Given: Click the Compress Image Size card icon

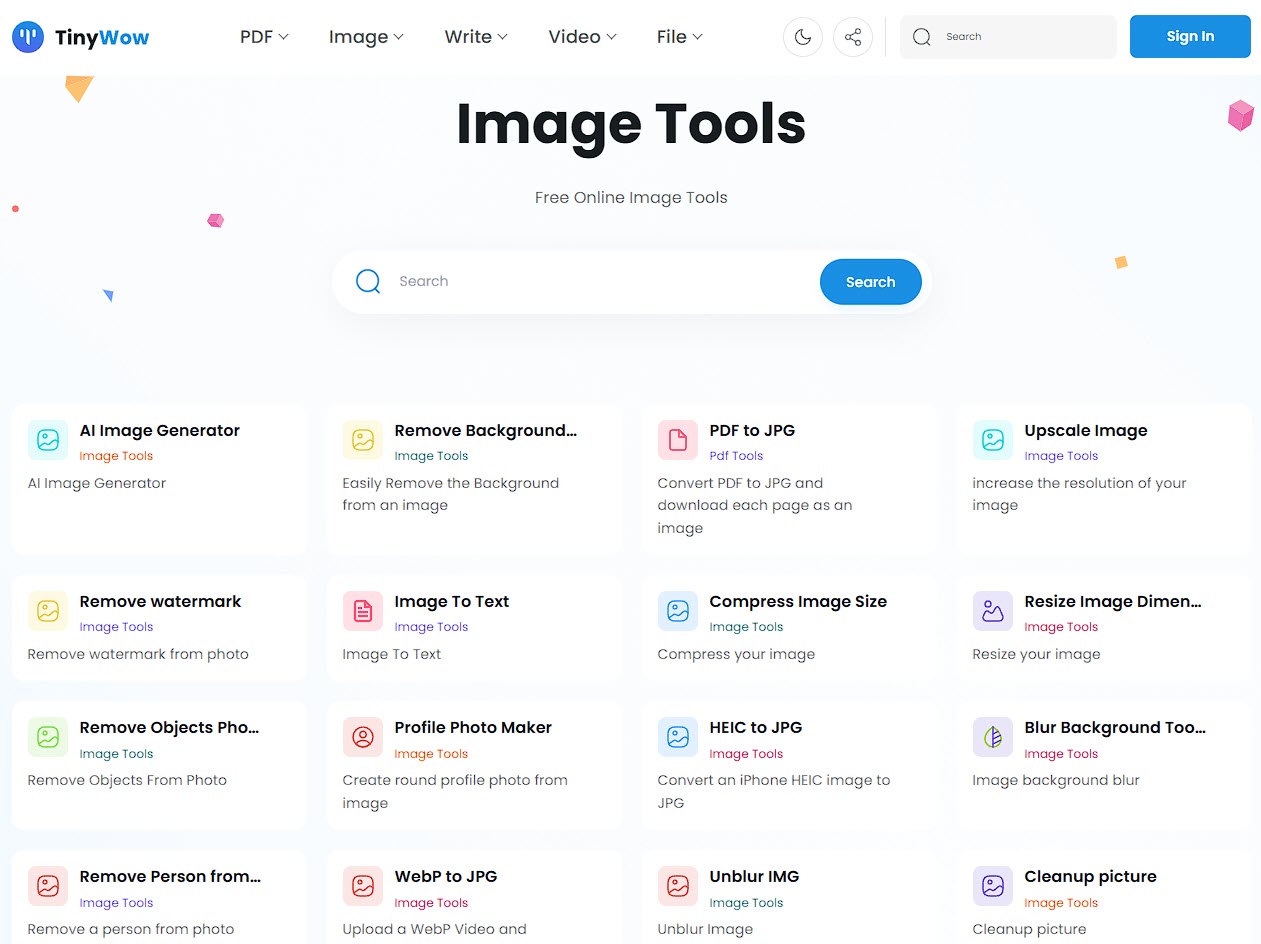Looking at the screenshot, I should click(x=678, y=611).
